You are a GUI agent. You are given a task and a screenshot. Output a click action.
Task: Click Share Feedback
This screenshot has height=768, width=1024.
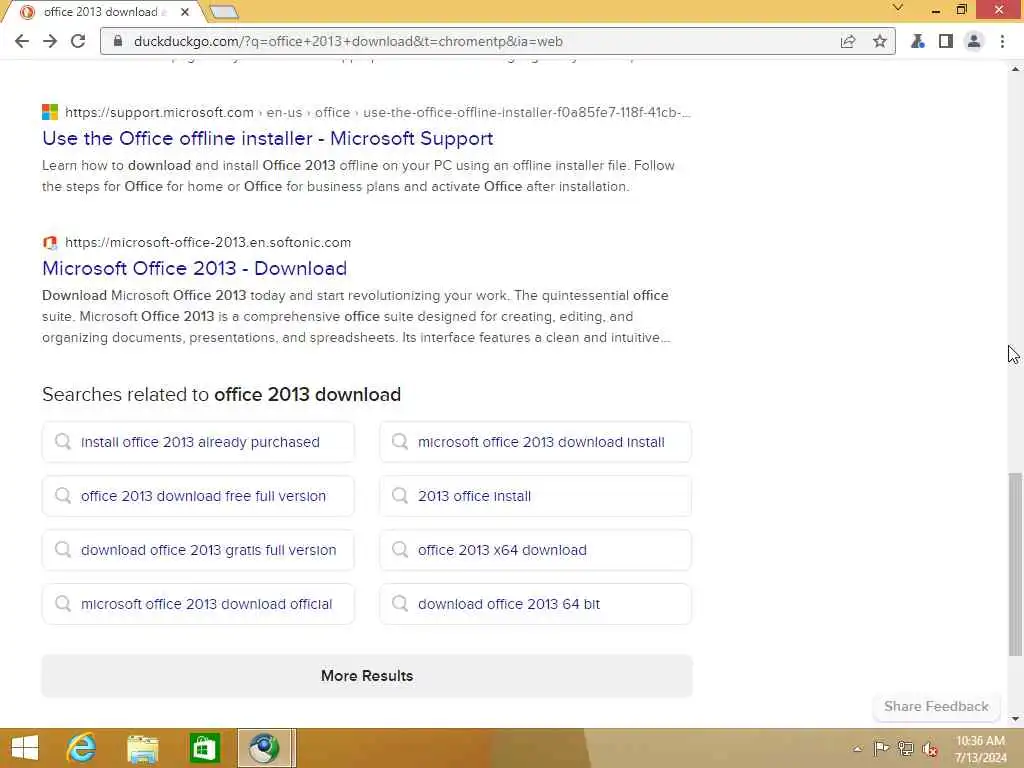tap(936, 707)
